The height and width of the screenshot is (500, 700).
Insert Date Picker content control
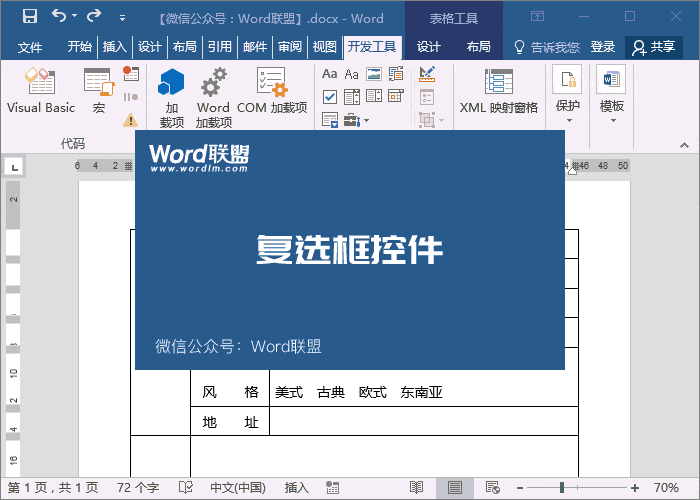(x=396, y=96)
